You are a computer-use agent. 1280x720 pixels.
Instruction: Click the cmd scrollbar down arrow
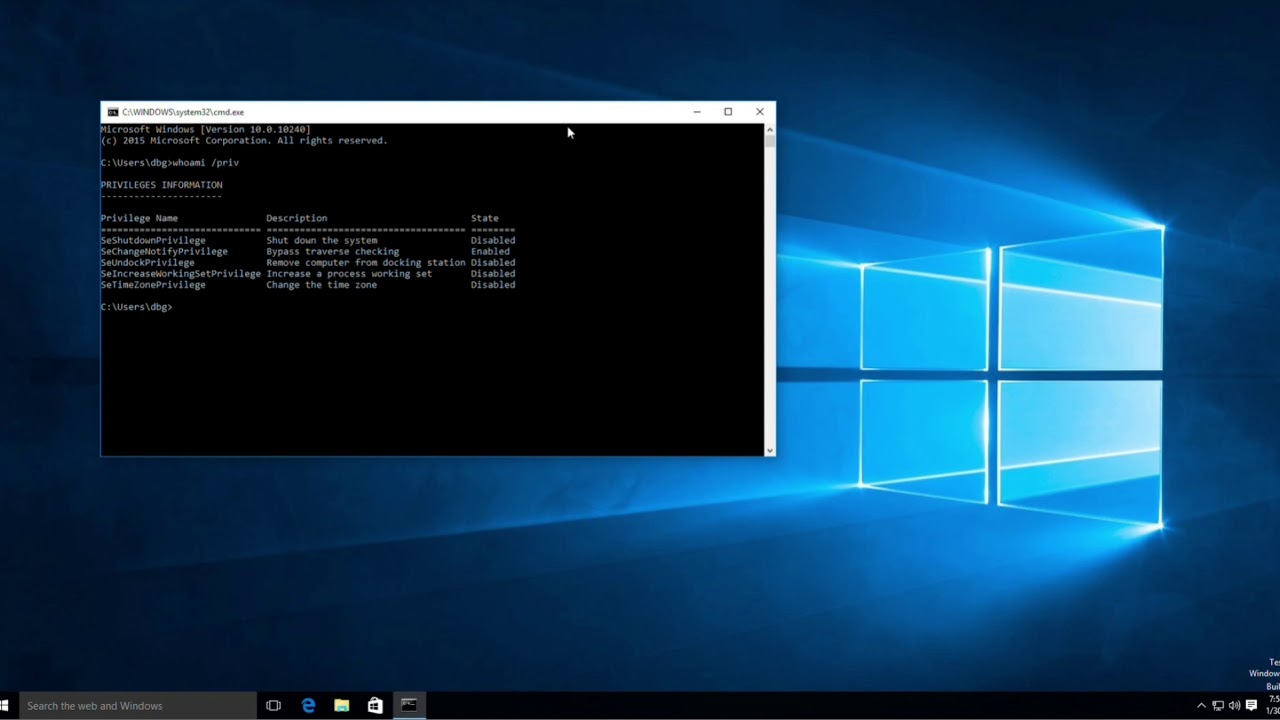pos(770,451)
